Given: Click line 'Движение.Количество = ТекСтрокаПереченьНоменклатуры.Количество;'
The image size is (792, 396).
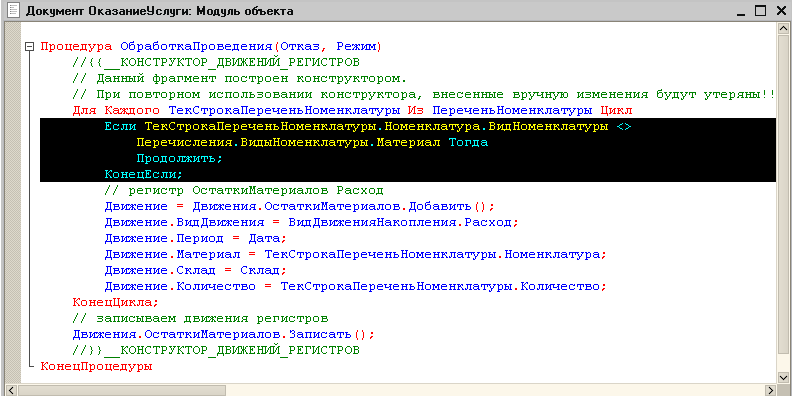Looking at the screenshot, I should coord(356,287).
